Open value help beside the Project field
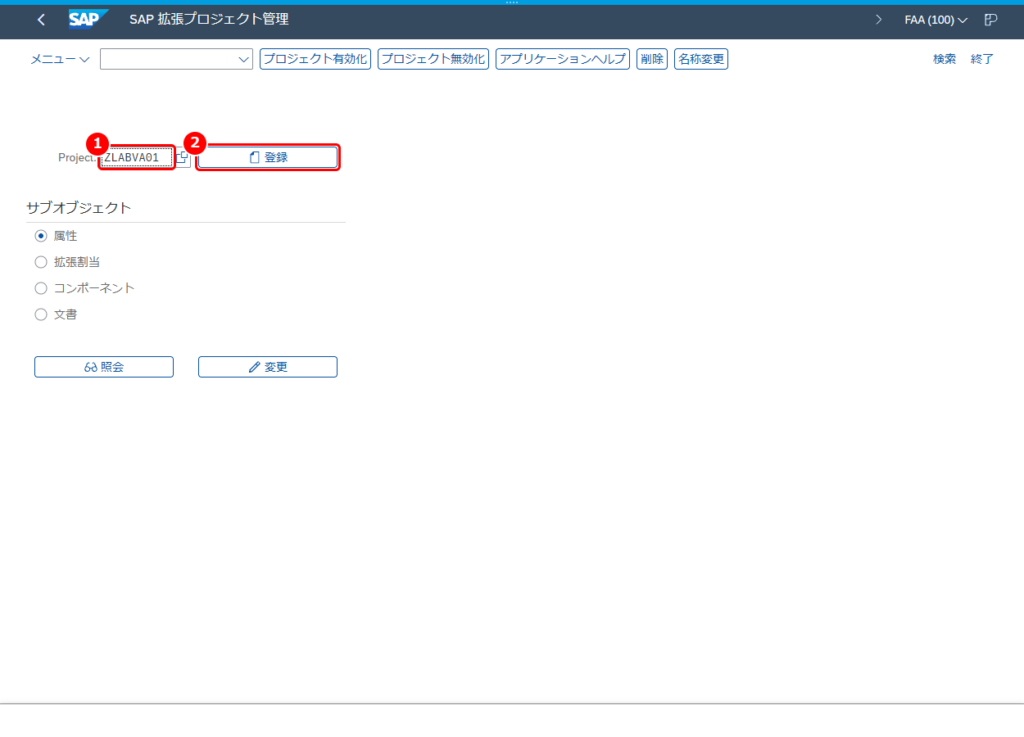 [x=182, y=157]
